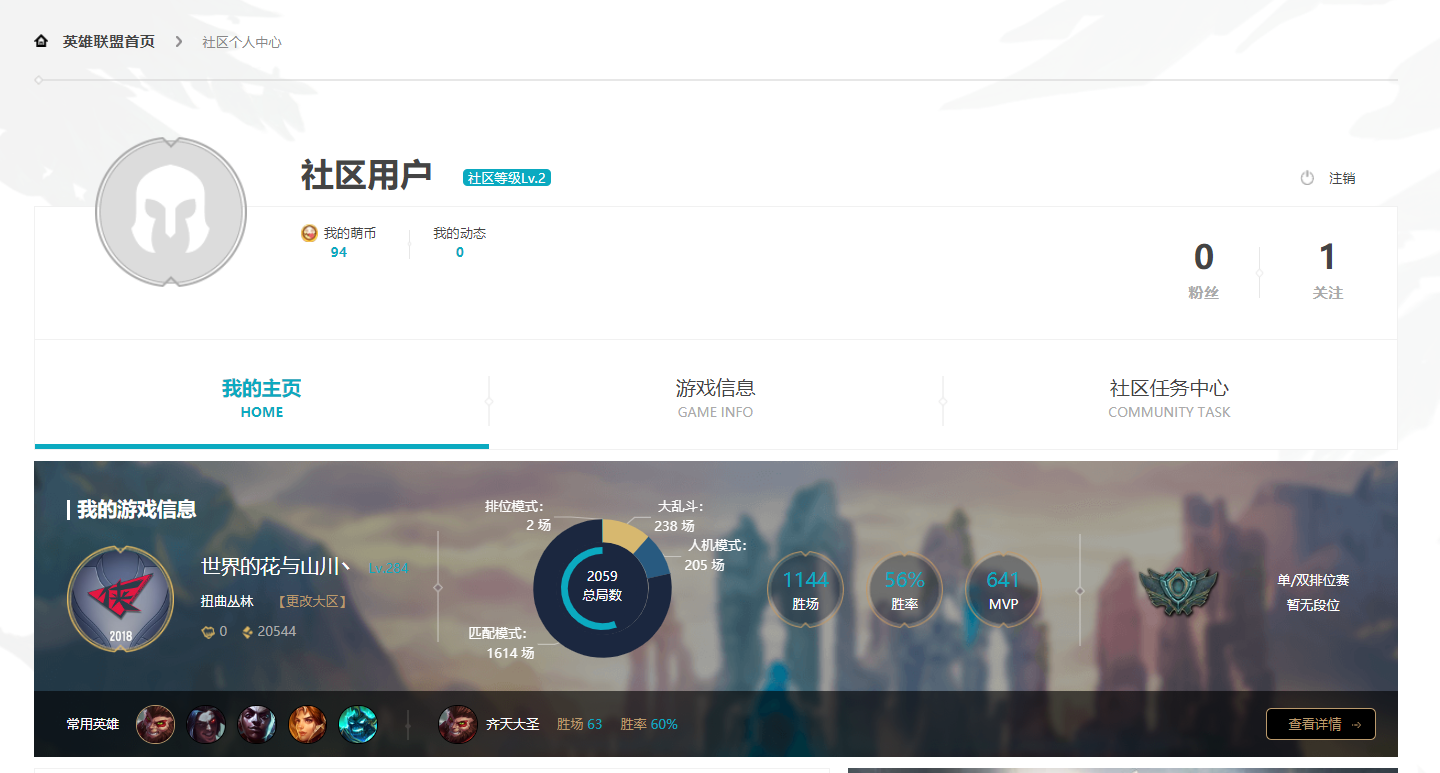Screen dimensions: 1440x773
Task: Click the 胜场 63 champion stat
Action: click(579, 724)
